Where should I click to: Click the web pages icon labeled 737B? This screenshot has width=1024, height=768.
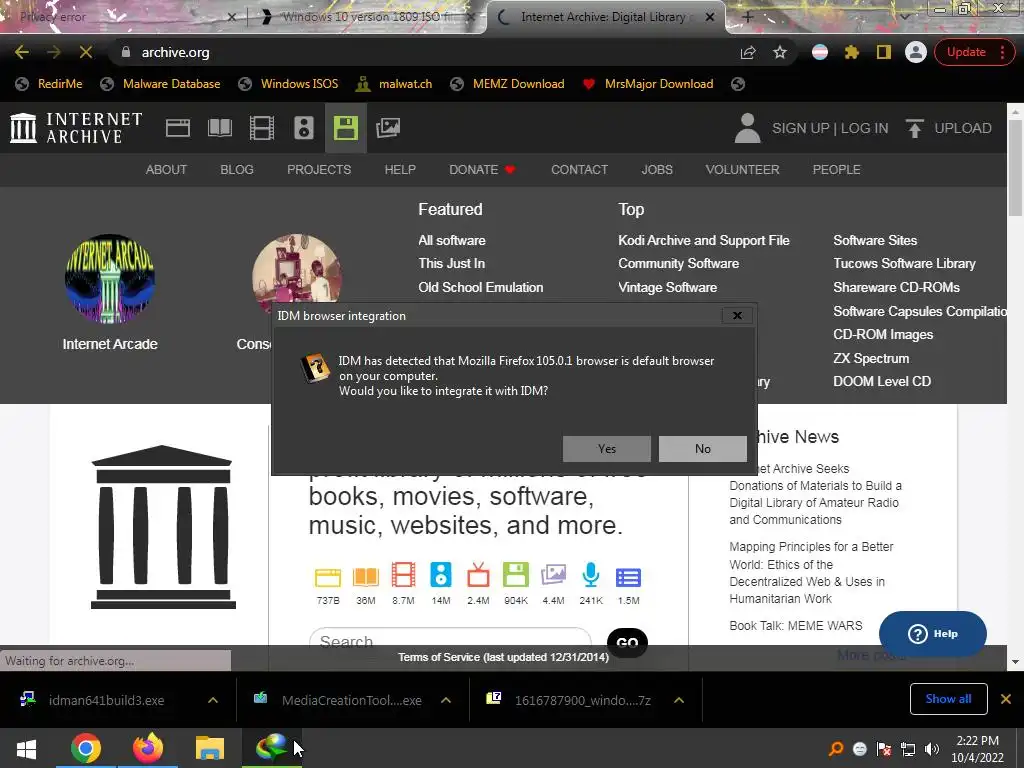click(328, 577)
